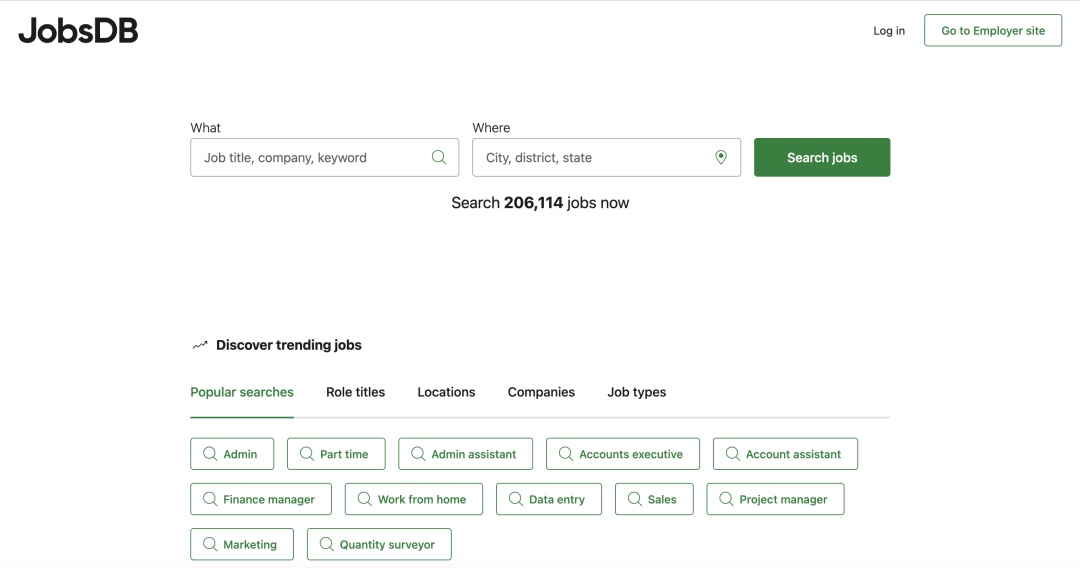This screenshot has height=568, width=1080.
Task: Click the trending arrow icon beside Discover
Action: click(x=200, y=345)
